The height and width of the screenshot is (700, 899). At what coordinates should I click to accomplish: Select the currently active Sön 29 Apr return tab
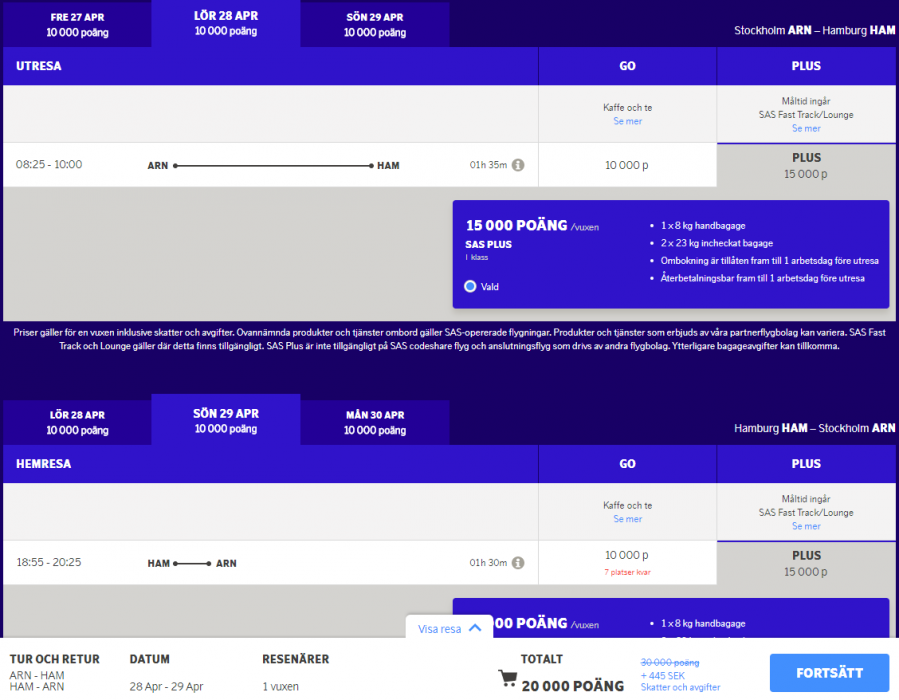pyautogui.click(x=225, y=420)
